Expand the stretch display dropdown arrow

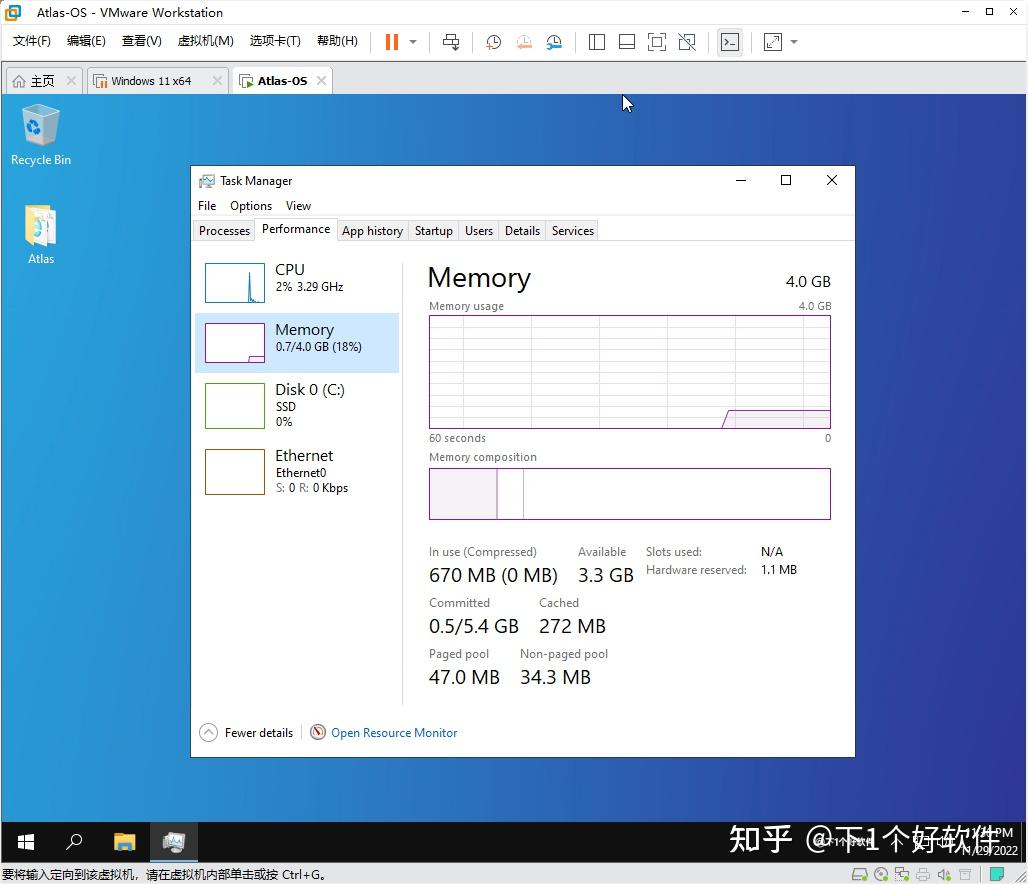click(794, 42)
